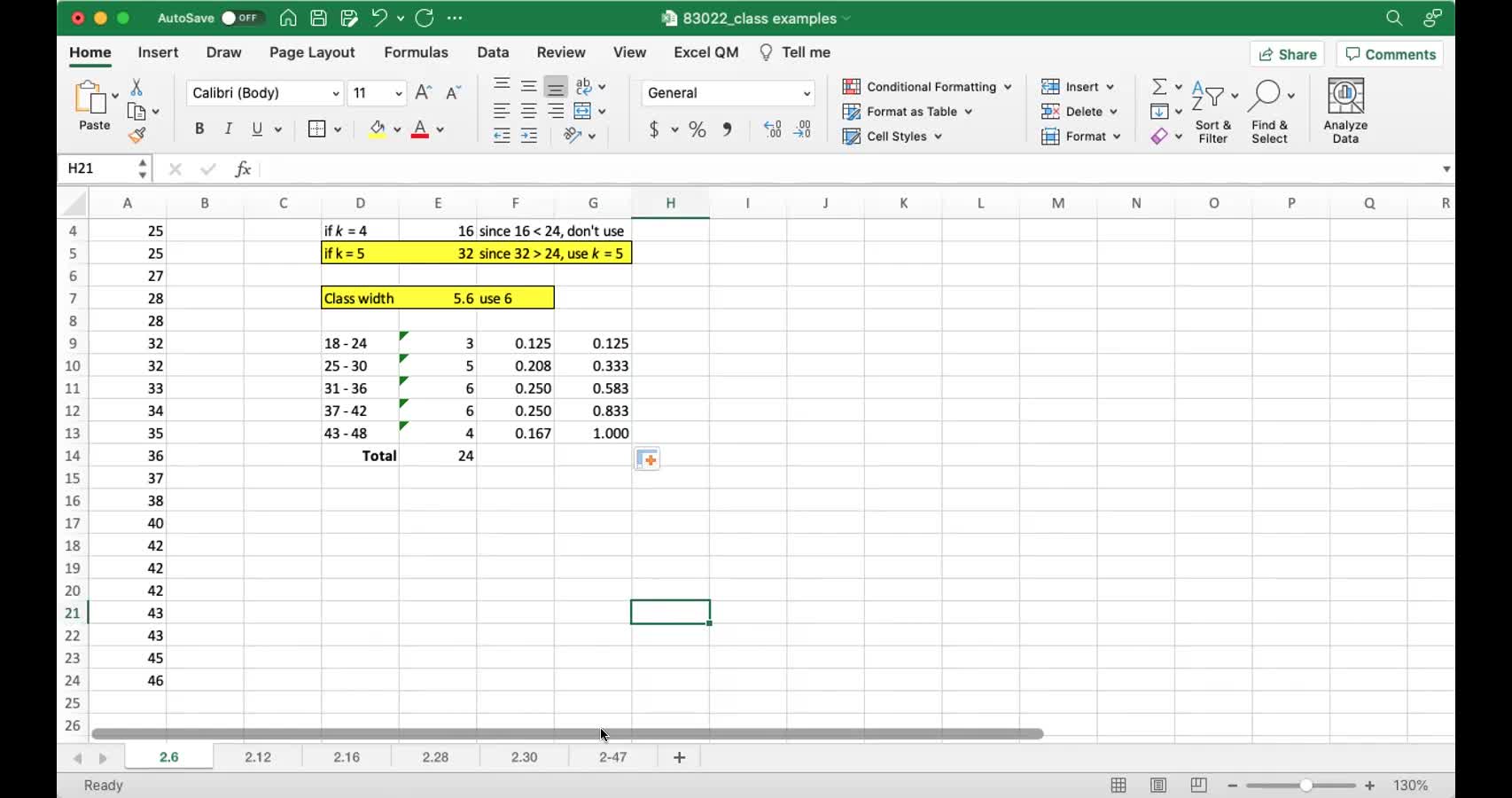Click the Increase Decimal icon

(773, 129)
